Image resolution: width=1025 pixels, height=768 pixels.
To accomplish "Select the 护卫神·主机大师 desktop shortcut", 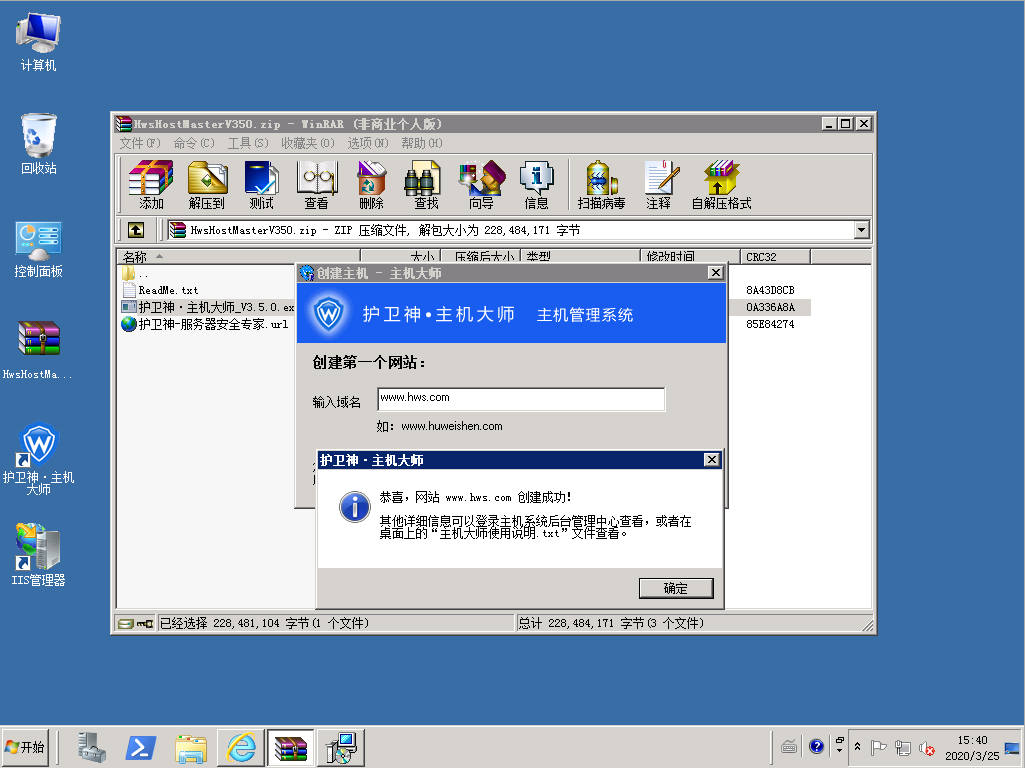I will (x=39, y=458).
